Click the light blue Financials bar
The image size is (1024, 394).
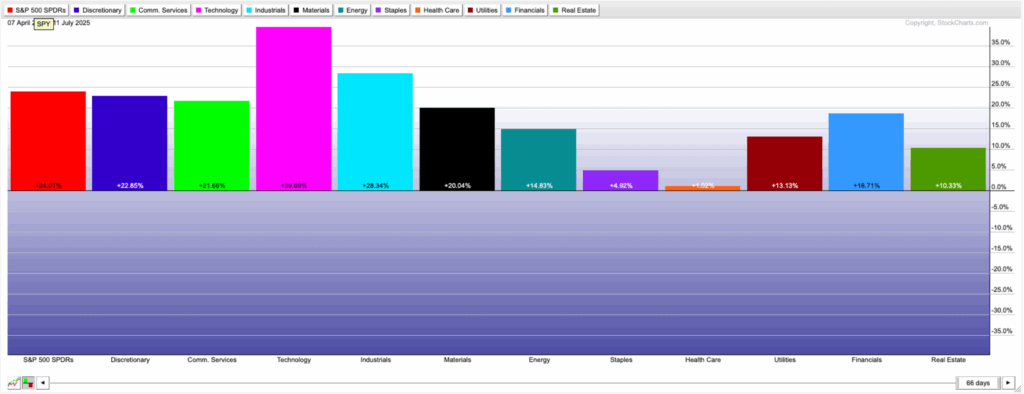pos(866,152)
